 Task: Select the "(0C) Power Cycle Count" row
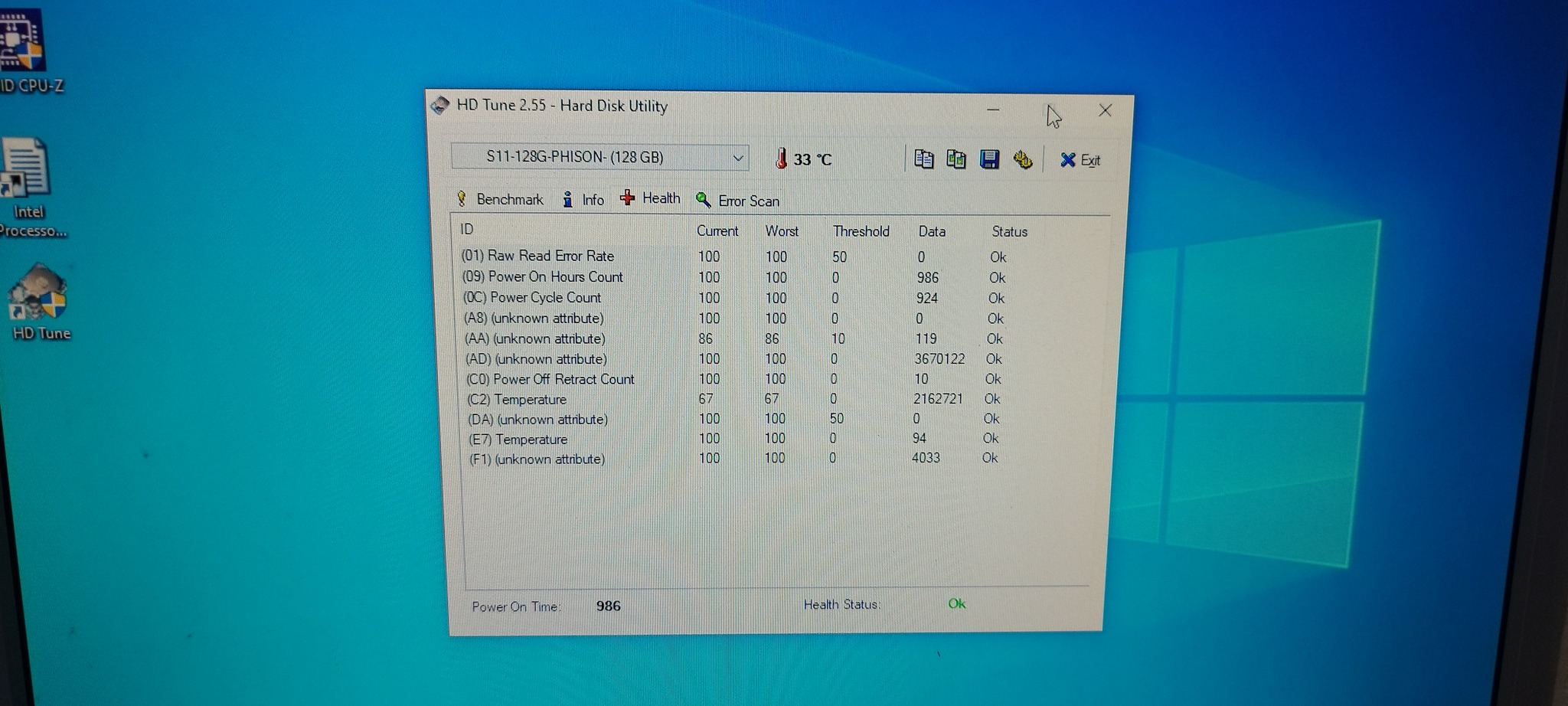point(736,297)
